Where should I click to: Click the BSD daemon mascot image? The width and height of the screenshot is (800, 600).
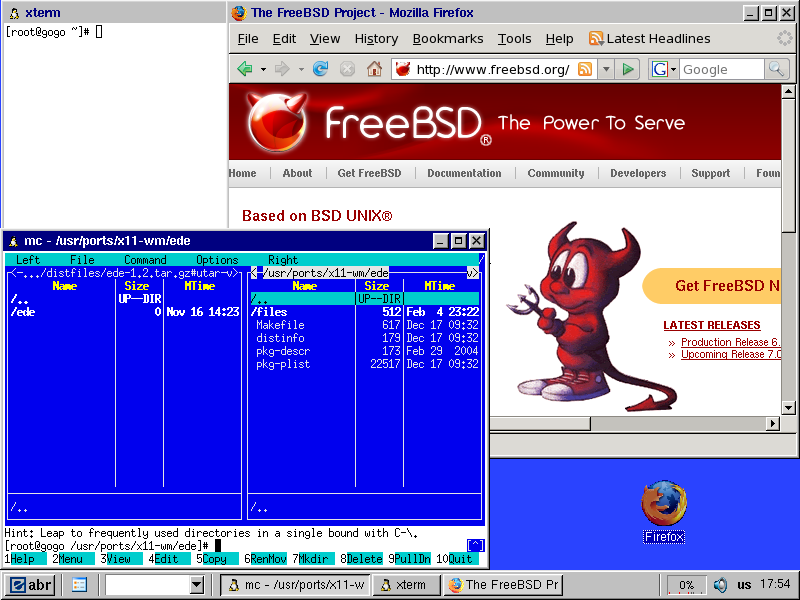[x=592, y=316]
